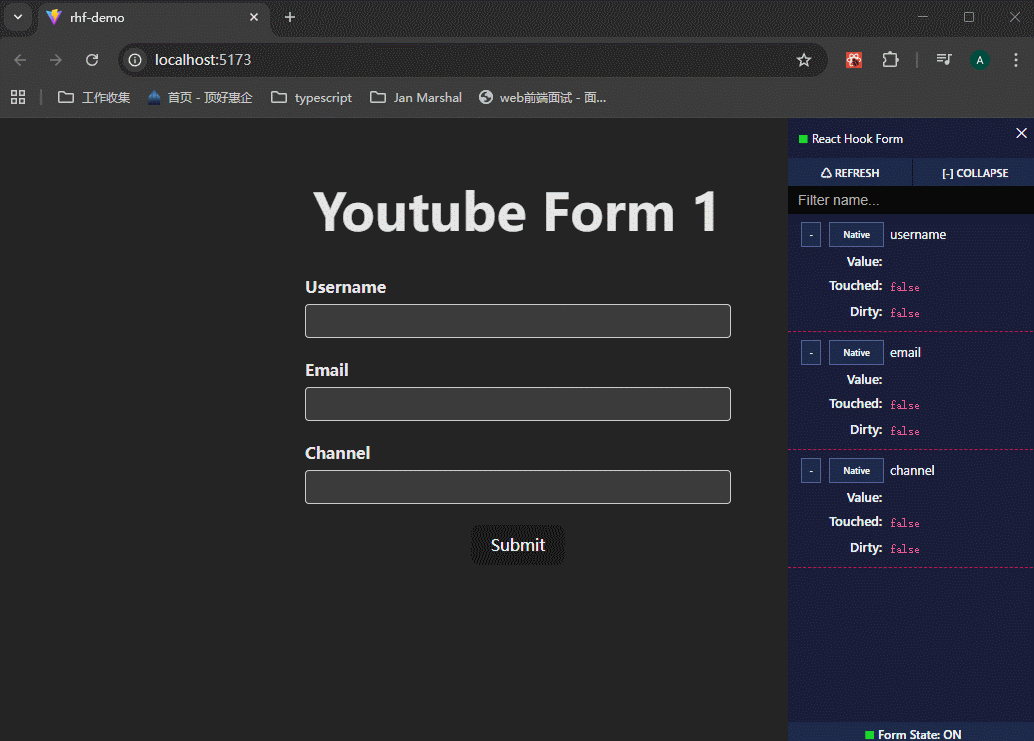
Task: Click the Native button for email
Action: 856,353
